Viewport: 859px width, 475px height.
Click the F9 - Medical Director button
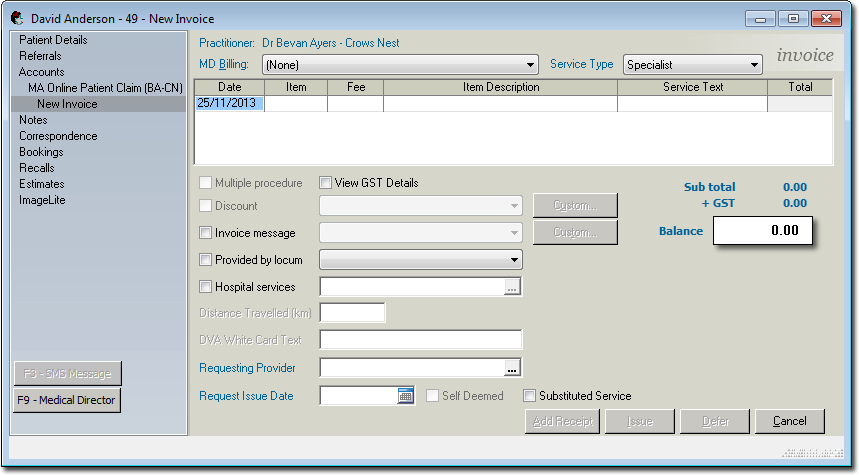point(67,400)
